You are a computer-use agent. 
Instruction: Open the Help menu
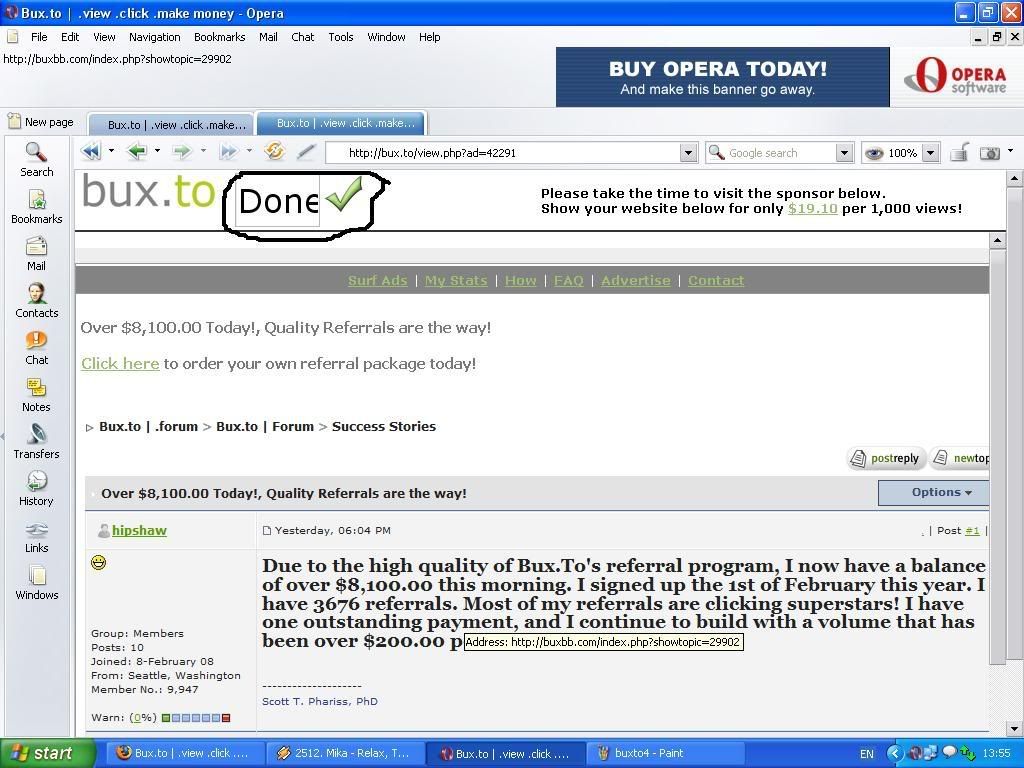430,37
